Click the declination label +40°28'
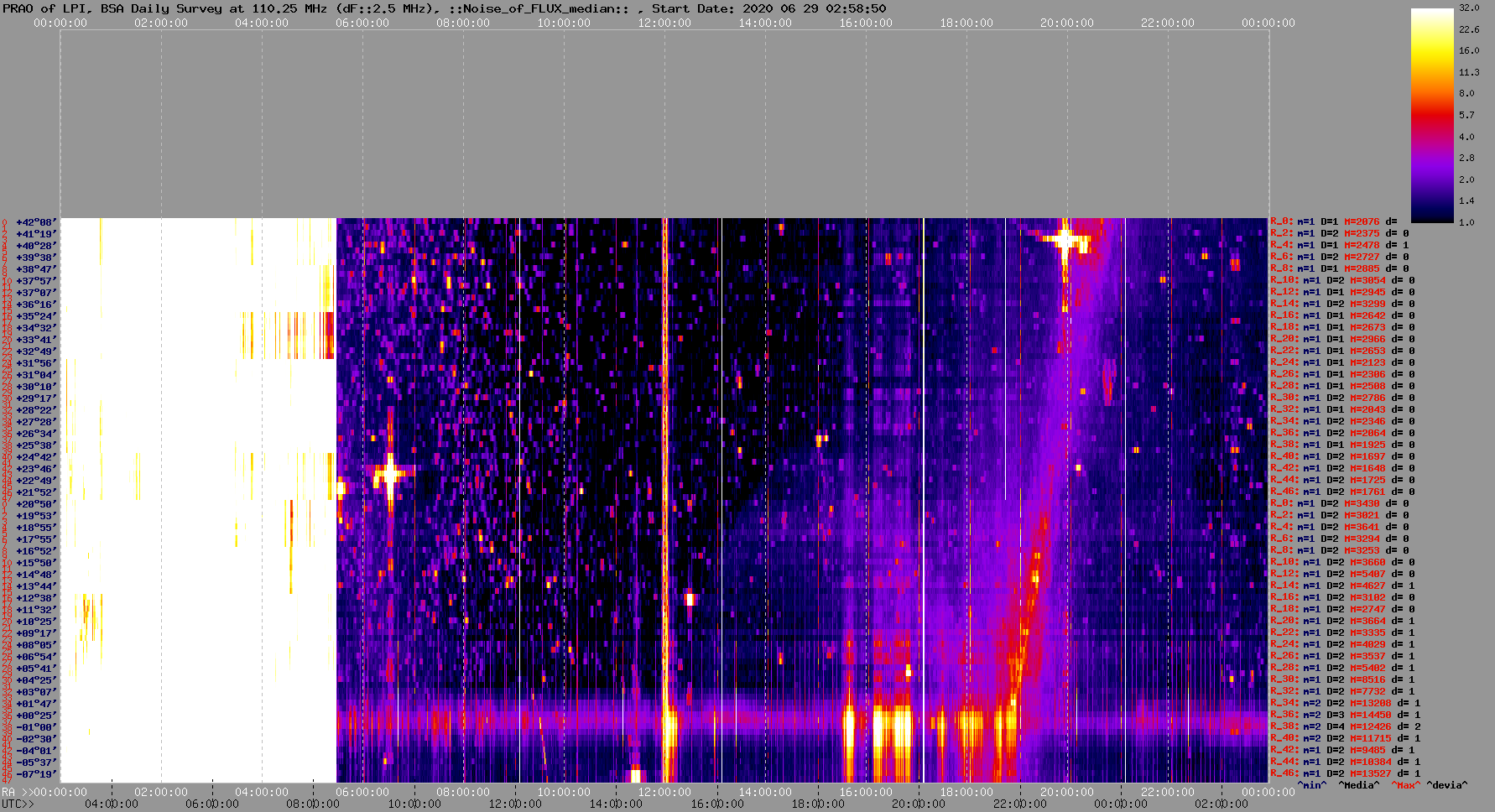 pyautogui.click(x=36, y=246)
